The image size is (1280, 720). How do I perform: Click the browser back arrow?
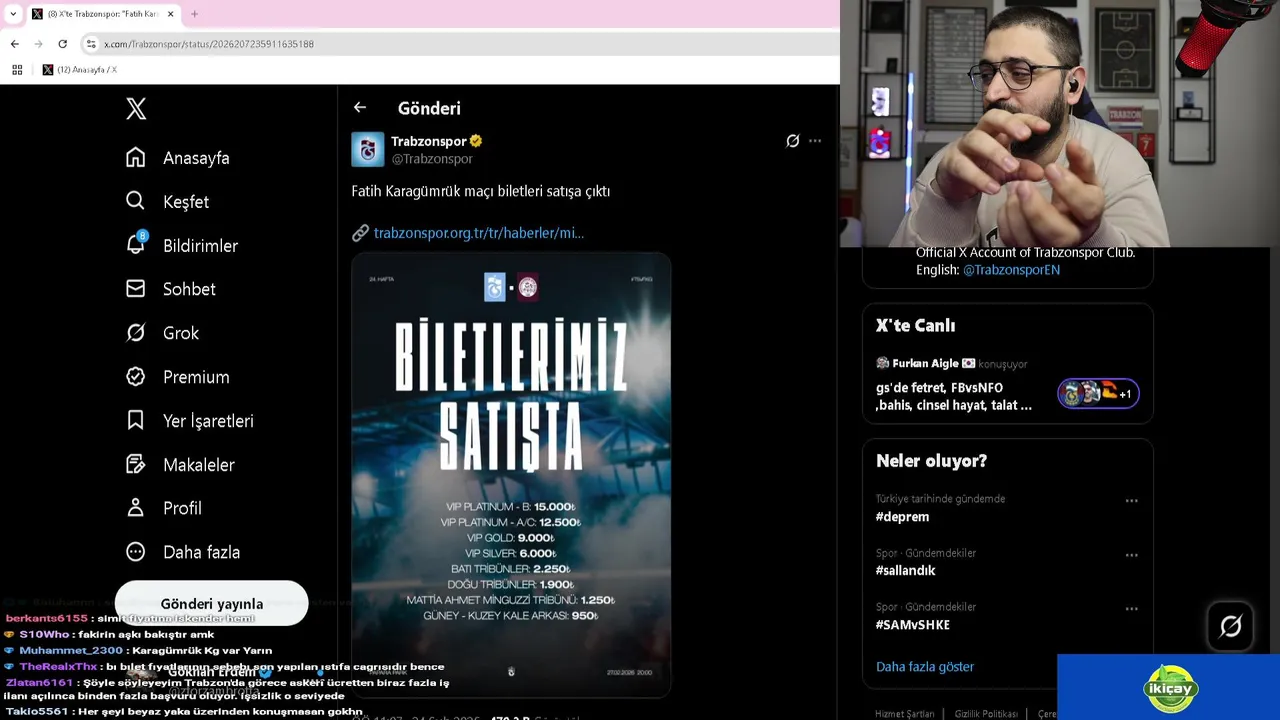(x=15, y=44)
